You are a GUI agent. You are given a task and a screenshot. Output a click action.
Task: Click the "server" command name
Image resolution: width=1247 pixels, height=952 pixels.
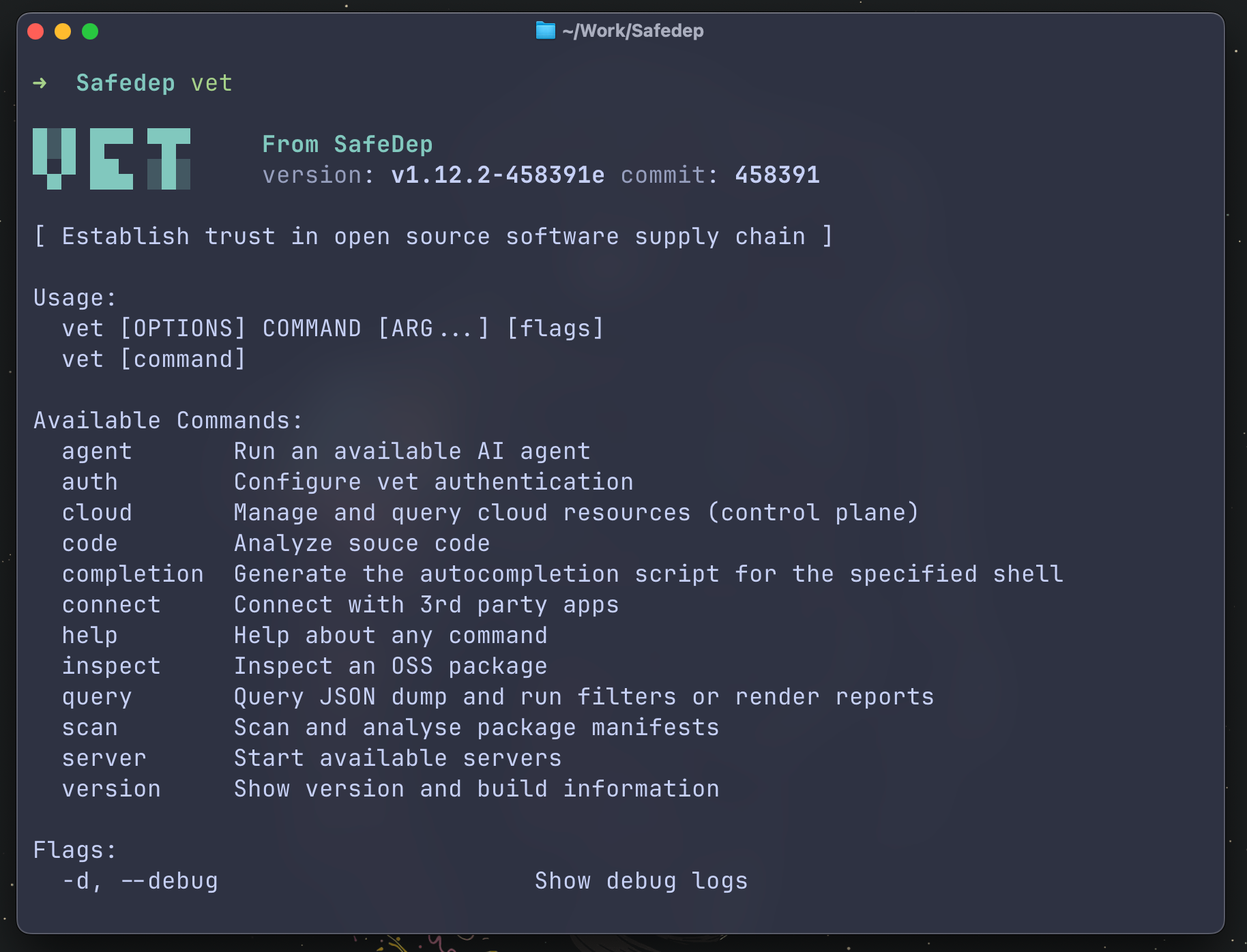click(x=104, y=758)
